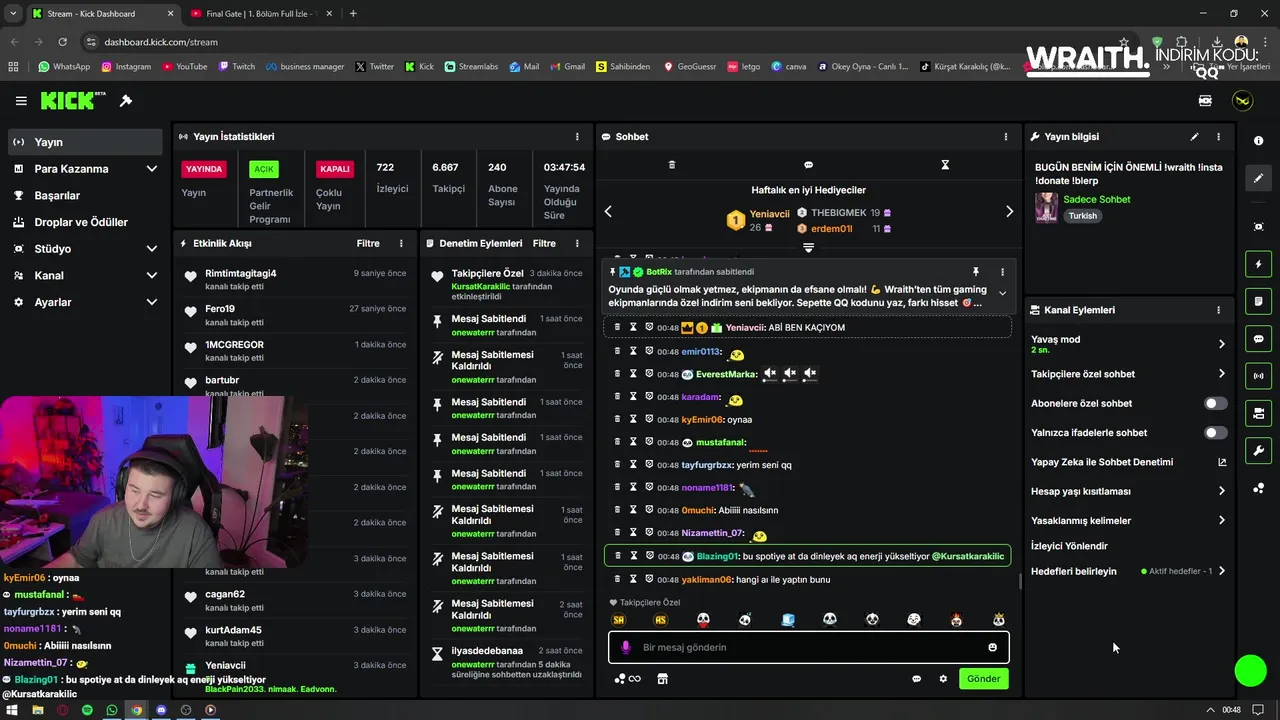This screenshot has height=720, width=1280.
Task: Open the hamburger menu beside the Kick logo
Action: tap(21, 101)
